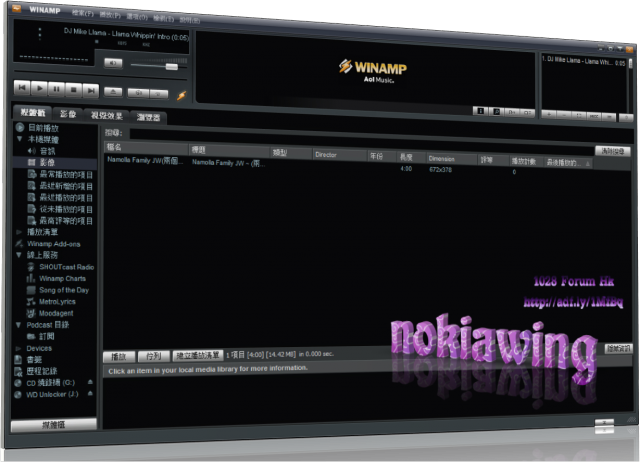Sort by the Dimension column header
Image resolution: width=640 pixels, height=462 pixels.
pos(452,159)
